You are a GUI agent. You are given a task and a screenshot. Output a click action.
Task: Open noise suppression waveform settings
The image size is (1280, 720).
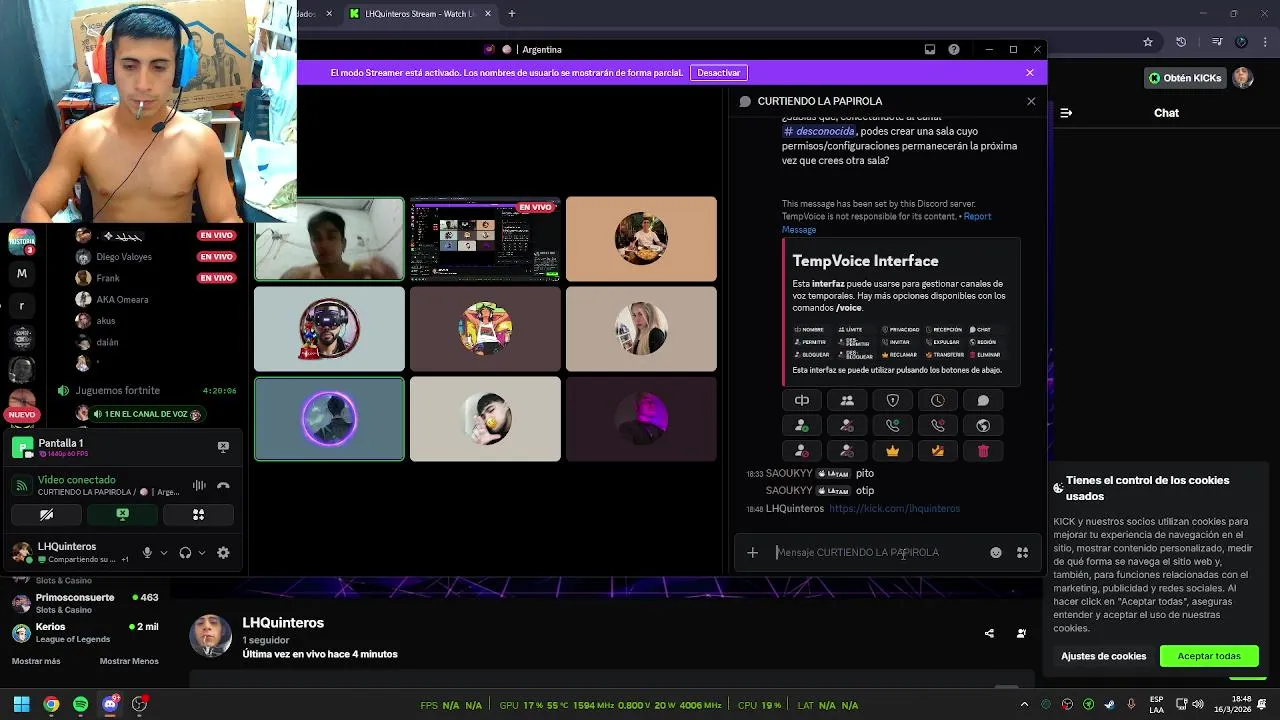coord(199,486)
